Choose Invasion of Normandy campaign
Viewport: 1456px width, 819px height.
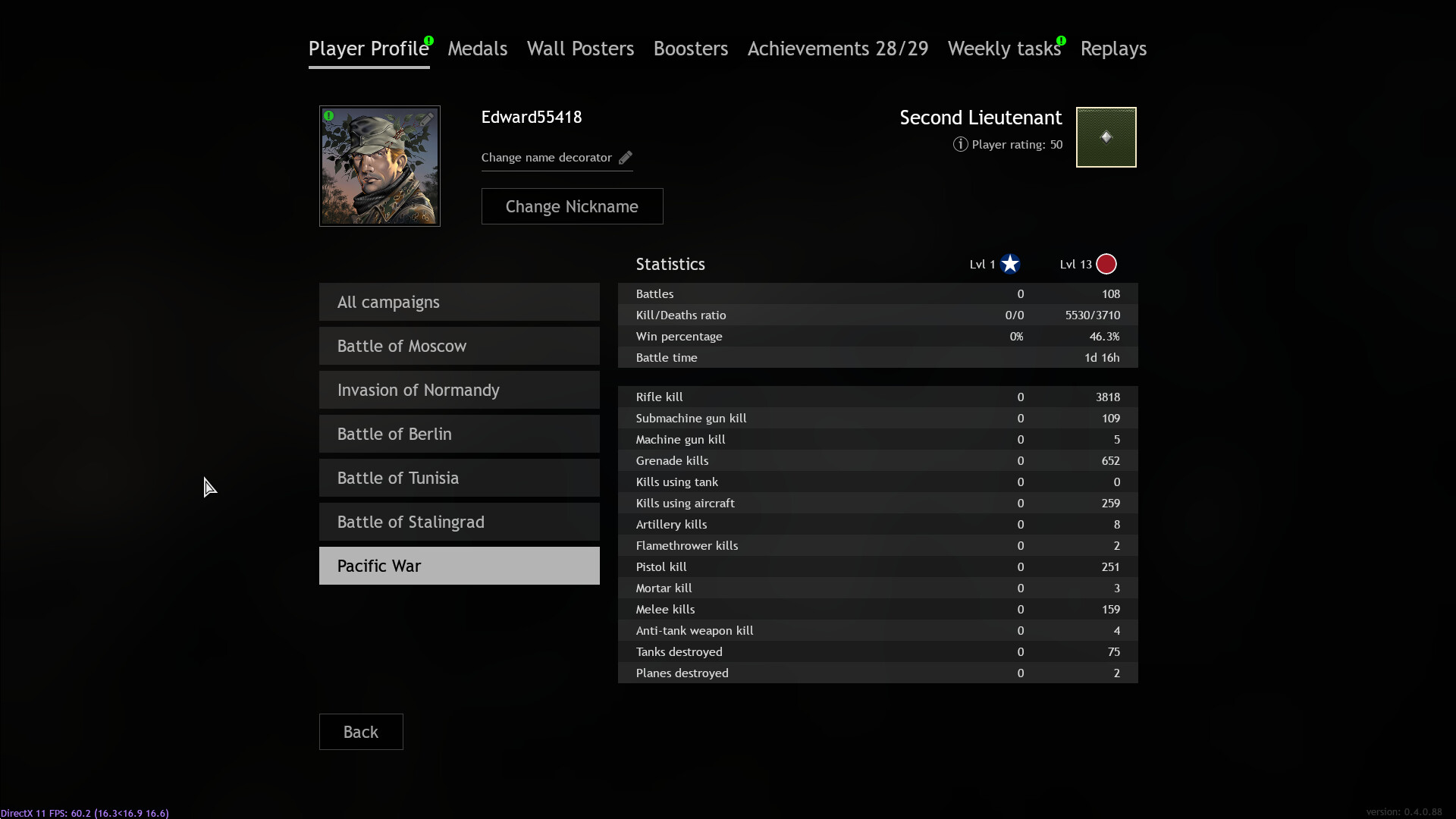click(x=459, y=390)
